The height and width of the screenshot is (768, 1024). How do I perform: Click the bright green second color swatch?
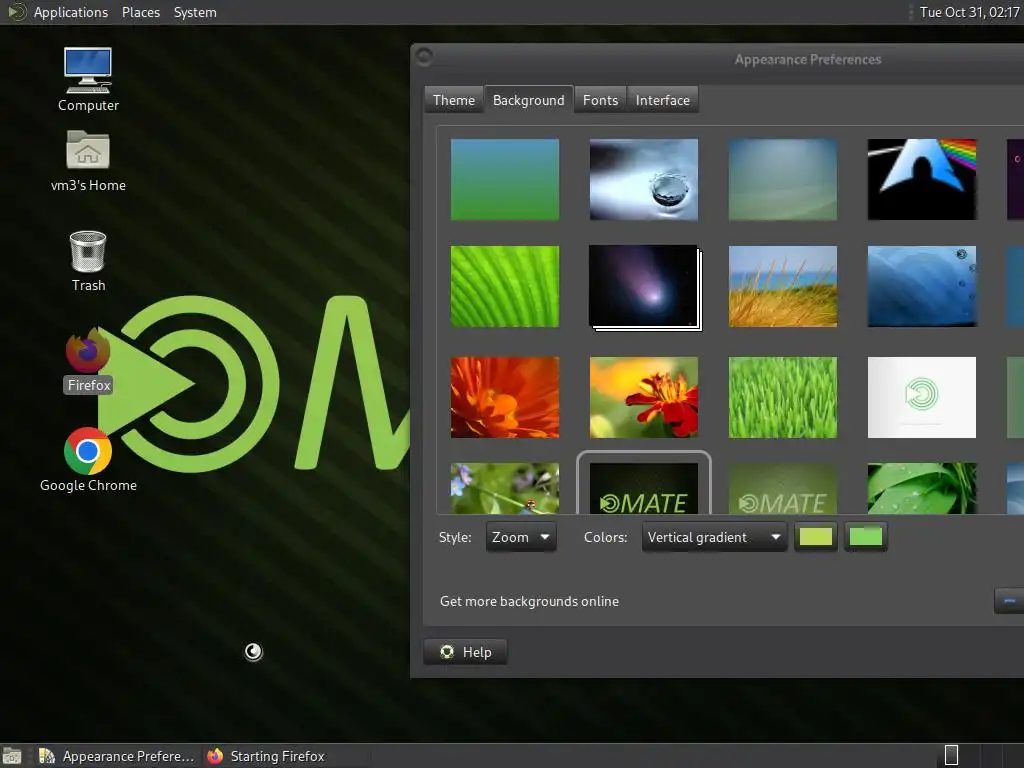[x=865, y=537]
